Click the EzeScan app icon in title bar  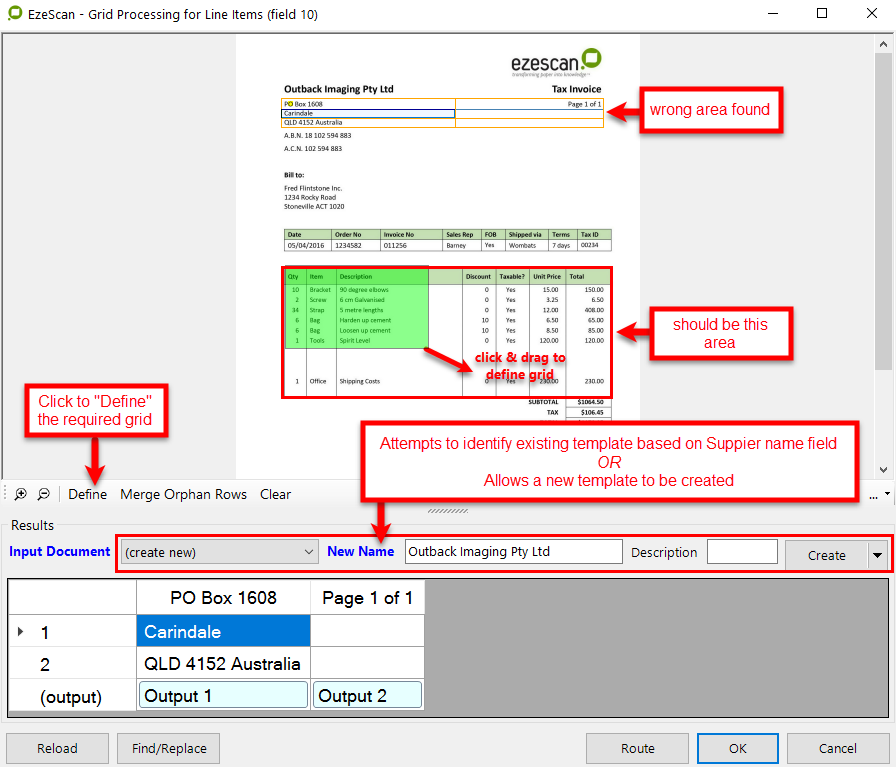pyautogui.click(x=15, y=14)
